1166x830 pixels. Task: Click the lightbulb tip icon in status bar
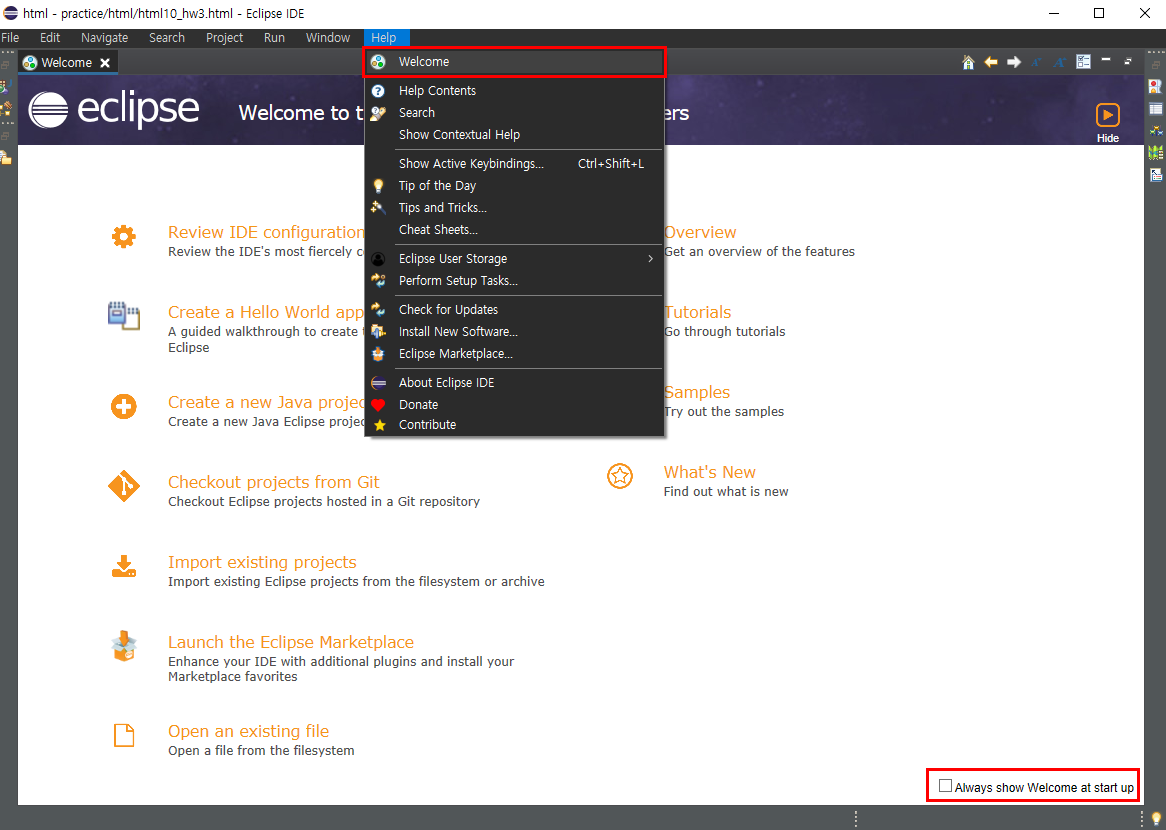coord(1156,819)
